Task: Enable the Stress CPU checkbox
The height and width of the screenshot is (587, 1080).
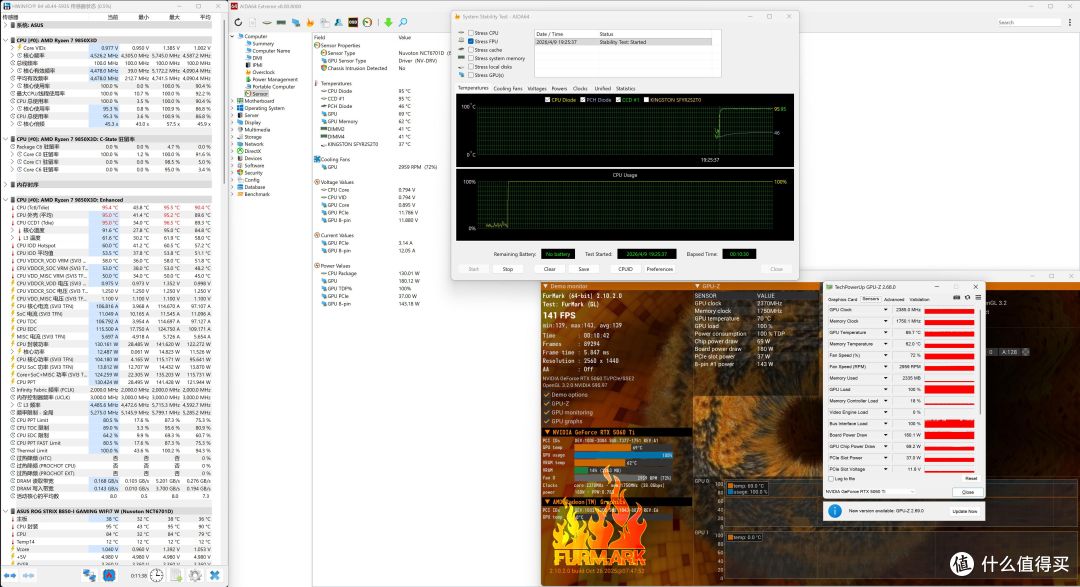Action: [x=471, y=33]
